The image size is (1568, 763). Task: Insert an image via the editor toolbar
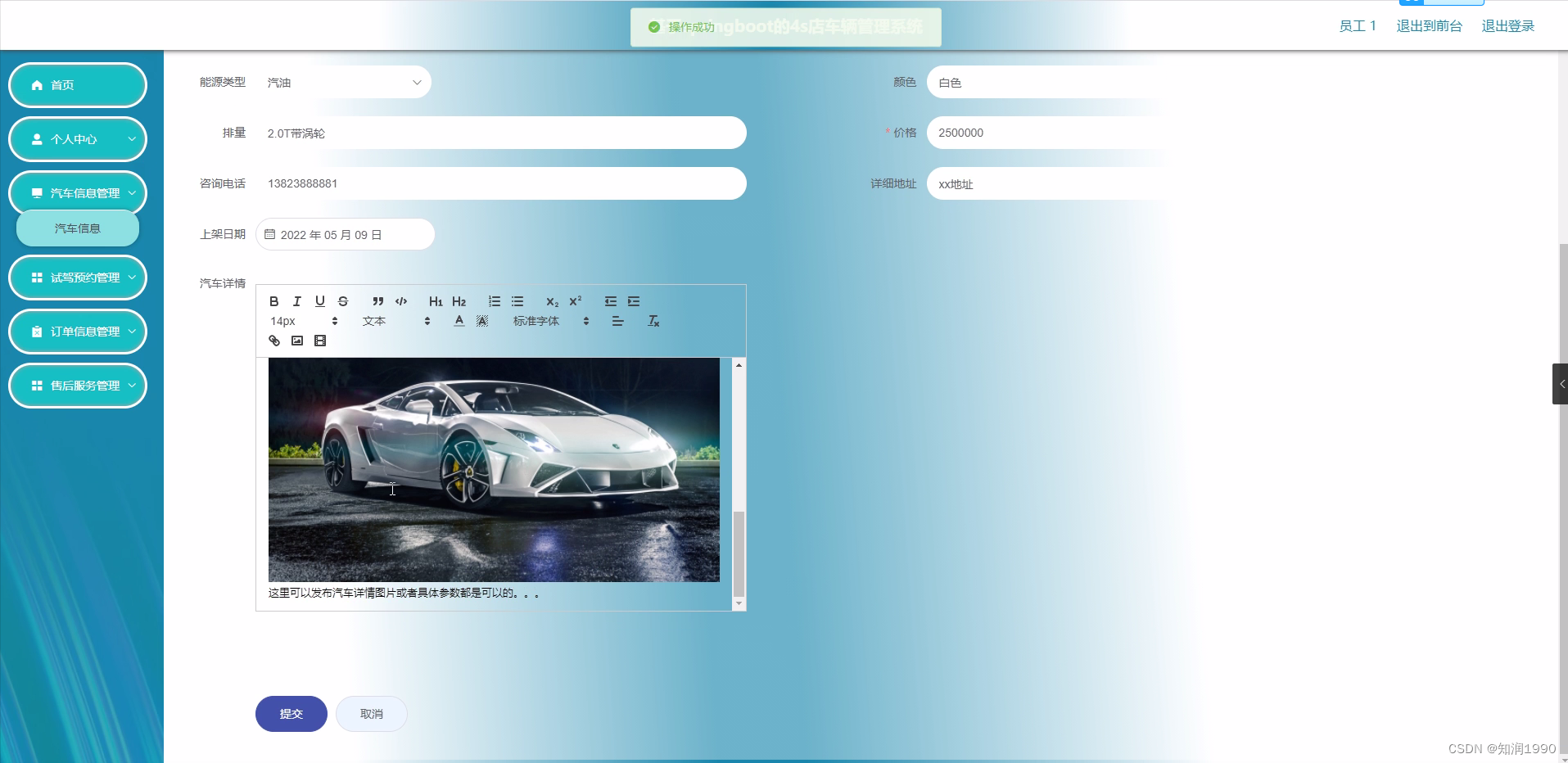(296, 341)
